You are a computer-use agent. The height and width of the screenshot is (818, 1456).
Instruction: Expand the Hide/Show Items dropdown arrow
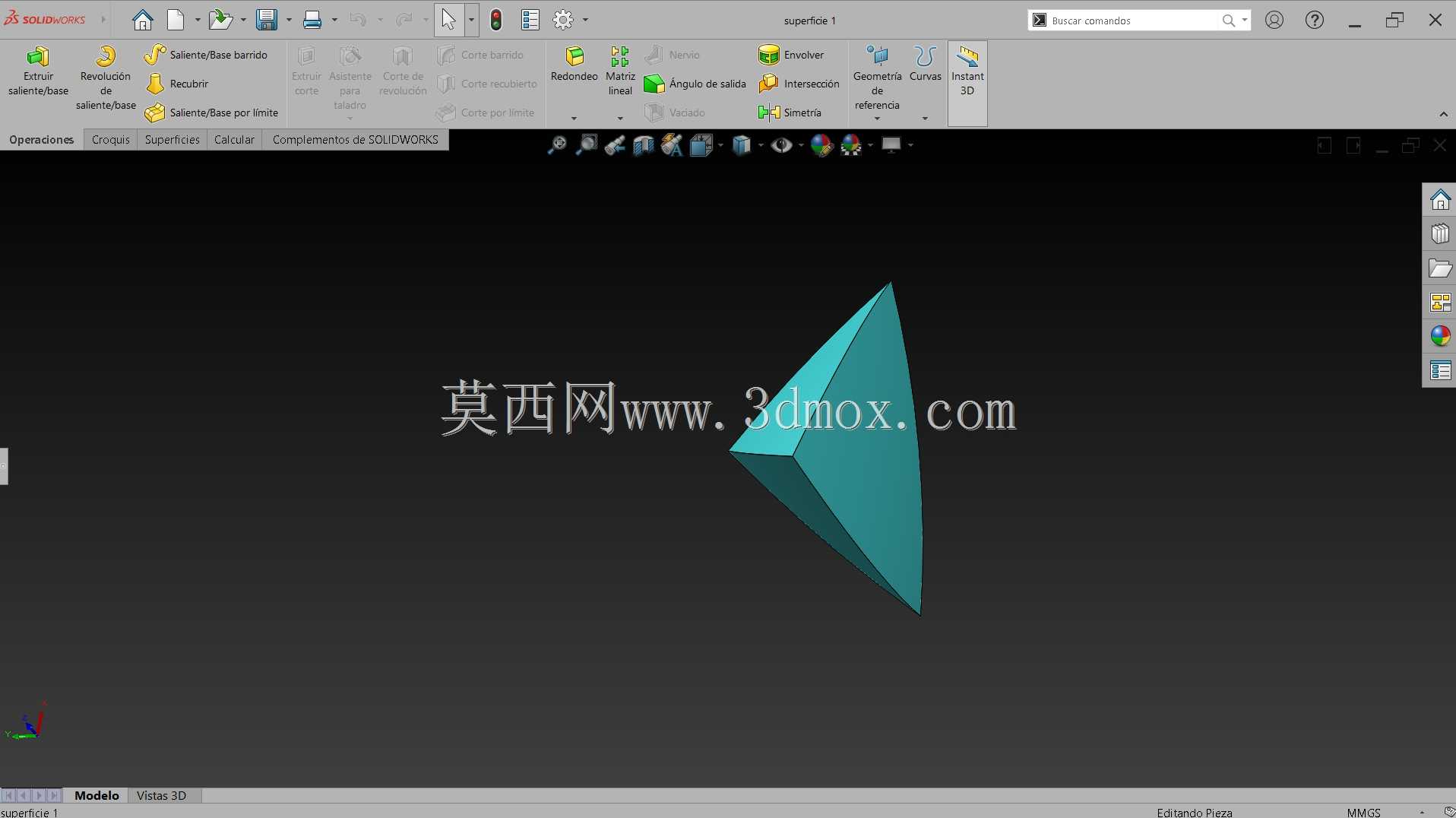(800, 144)
